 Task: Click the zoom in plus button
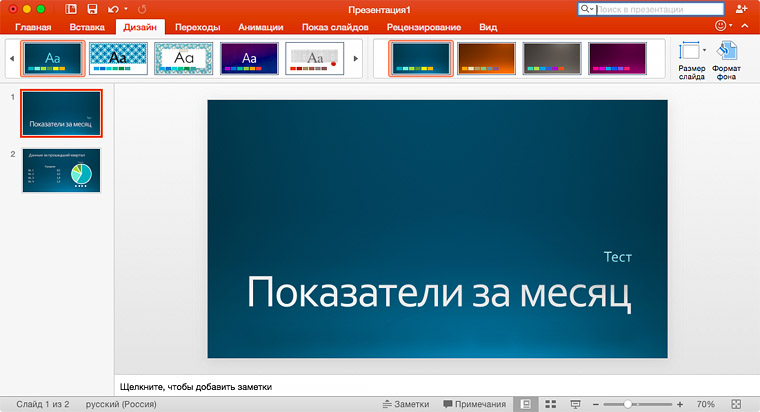680,403
